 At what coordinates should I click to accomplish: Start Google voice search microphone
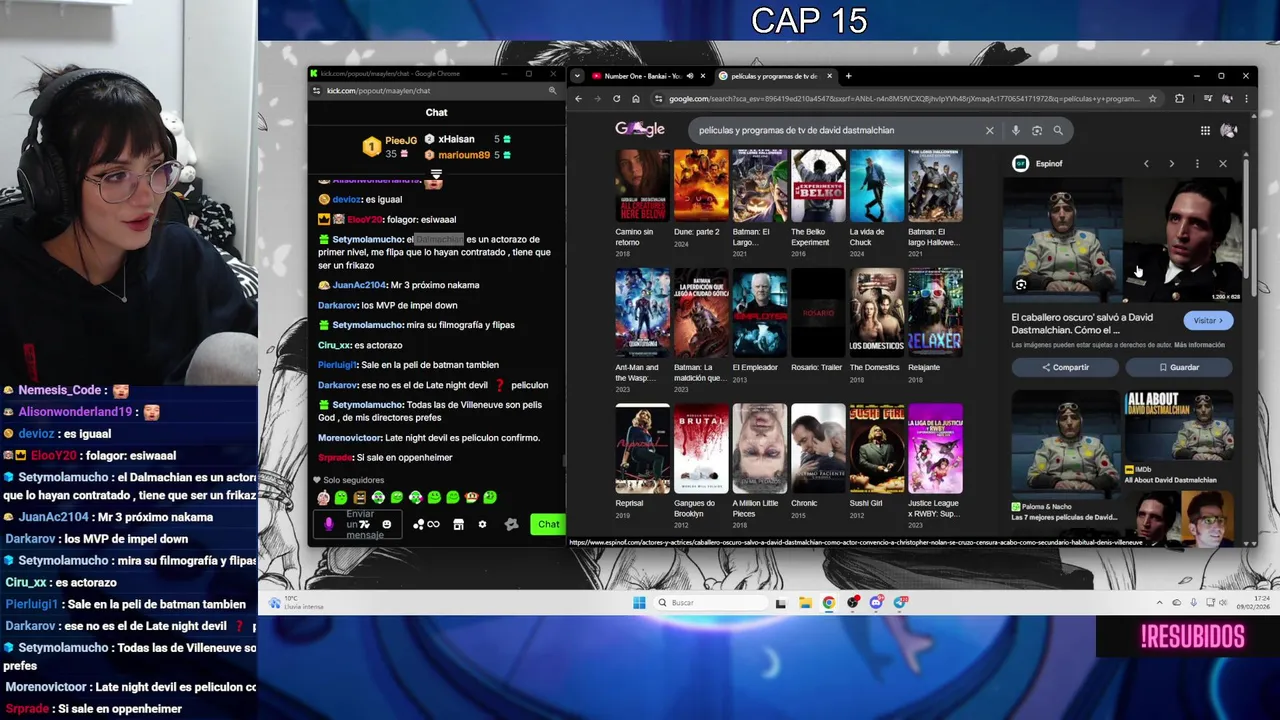point(1015,130)
